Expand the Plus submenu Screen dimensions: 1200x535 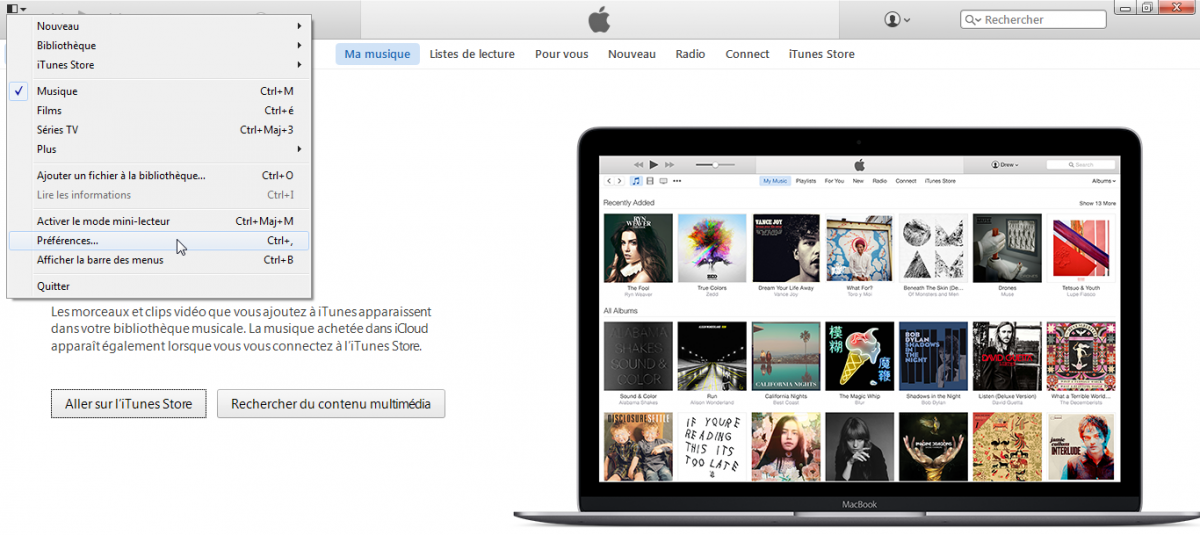point(159,149)
